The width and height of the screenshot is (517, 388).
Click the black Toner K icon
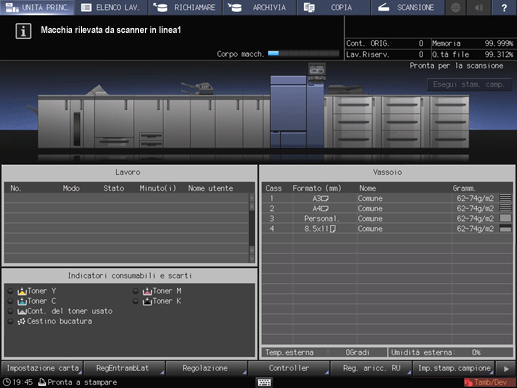(147, 301)
